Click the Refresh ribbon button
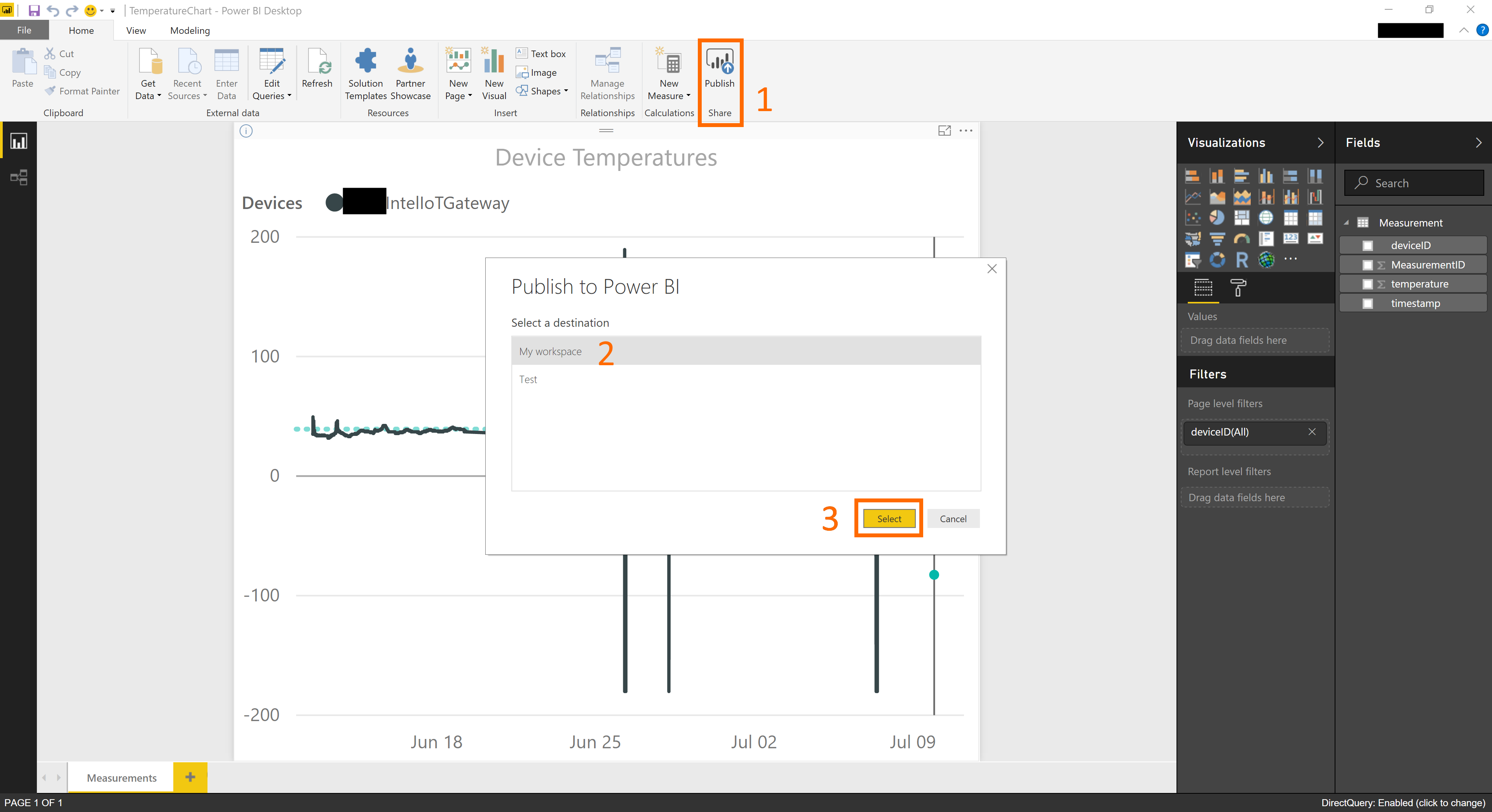The width and height of the screenshot is (1492, 812). pos(317,68)
